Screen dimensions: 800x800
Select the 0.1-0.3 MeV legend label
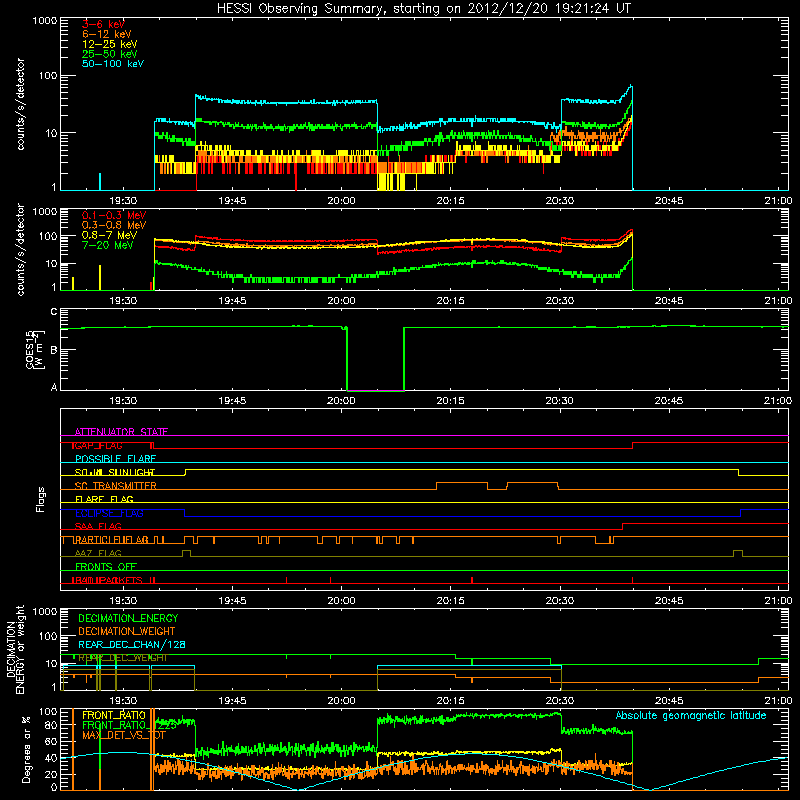click(114, 215)
